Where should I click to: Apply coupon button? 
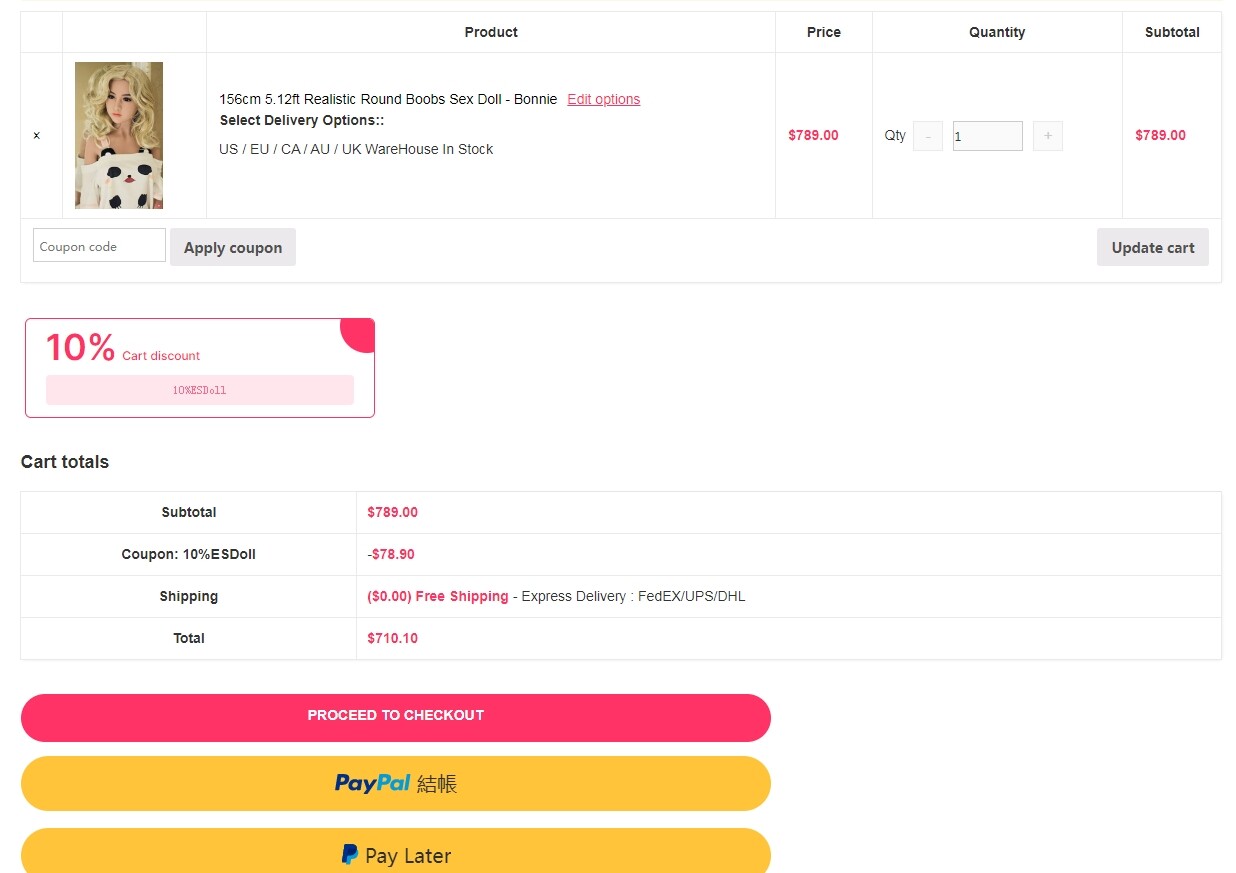(x=233, y=248)
